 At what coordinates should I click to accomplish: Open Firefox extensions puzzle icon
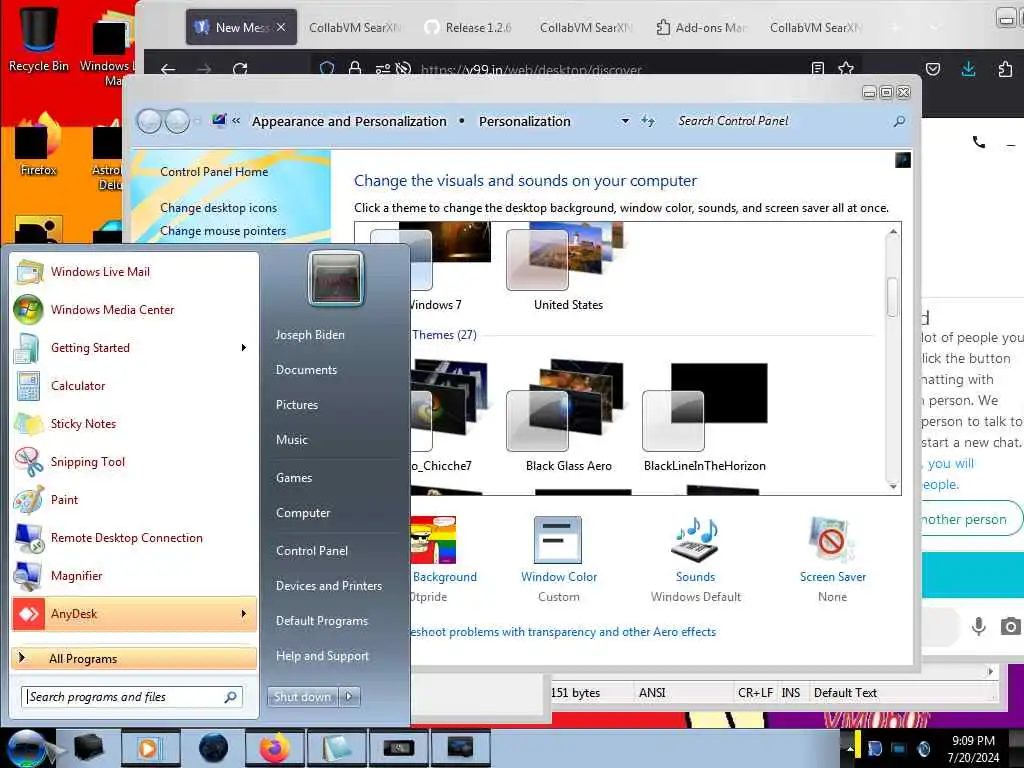tap(1006, 69)
